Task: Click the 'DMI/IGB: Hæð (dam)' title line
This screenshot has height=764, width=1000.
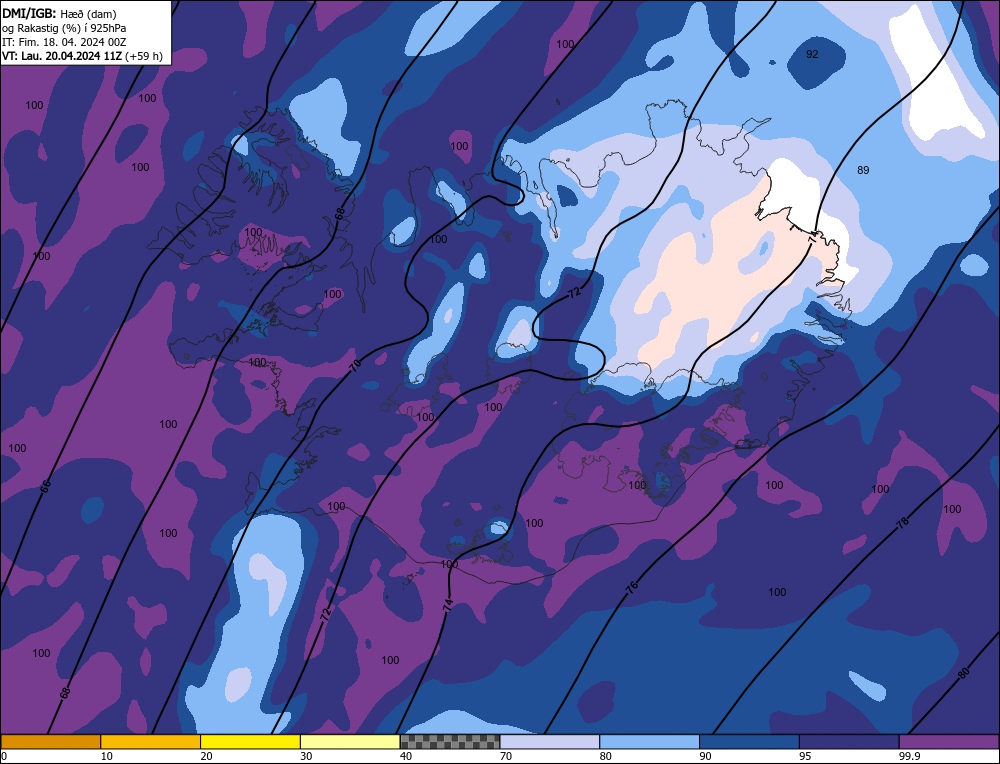Action: tap(59, 13)
